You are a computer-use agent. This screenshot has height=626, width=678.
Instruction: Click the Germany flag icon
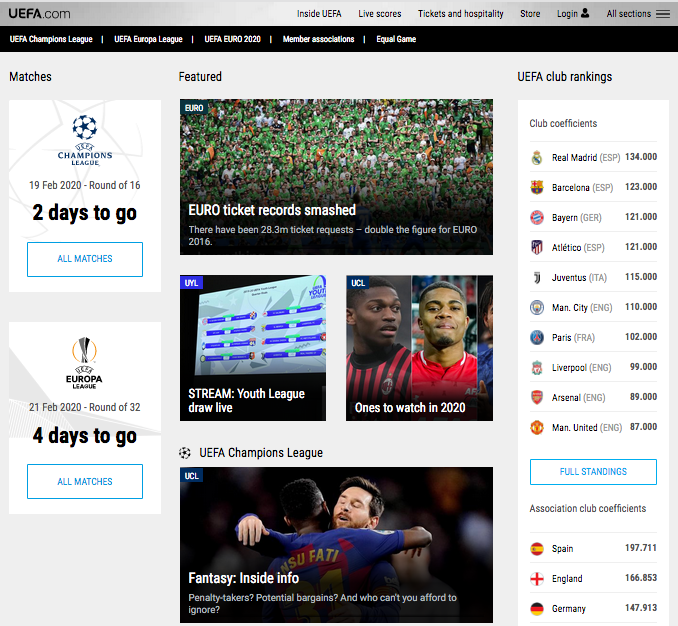537,609
